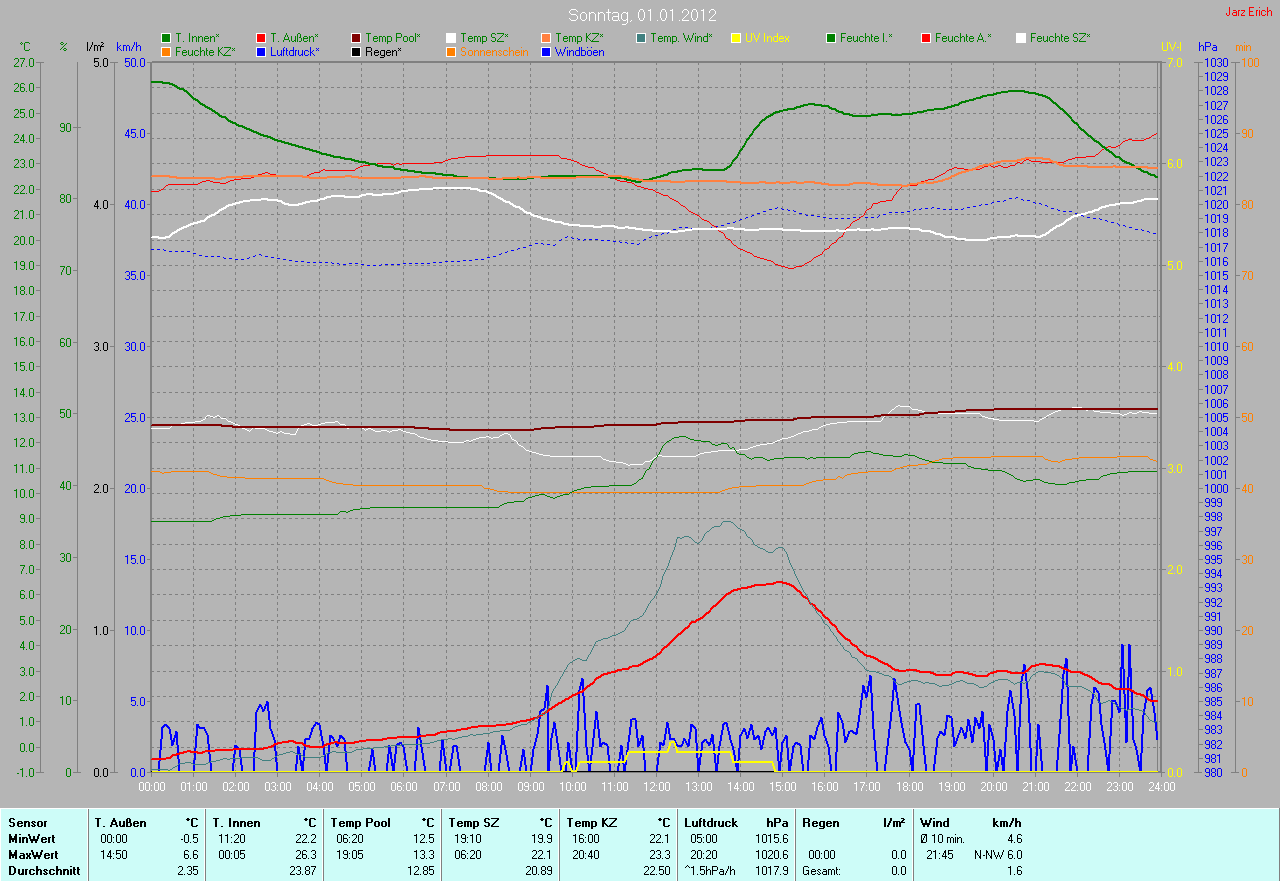Click the blue Luftdruck legend square
1280x881 pixels.
pos(261,52)
